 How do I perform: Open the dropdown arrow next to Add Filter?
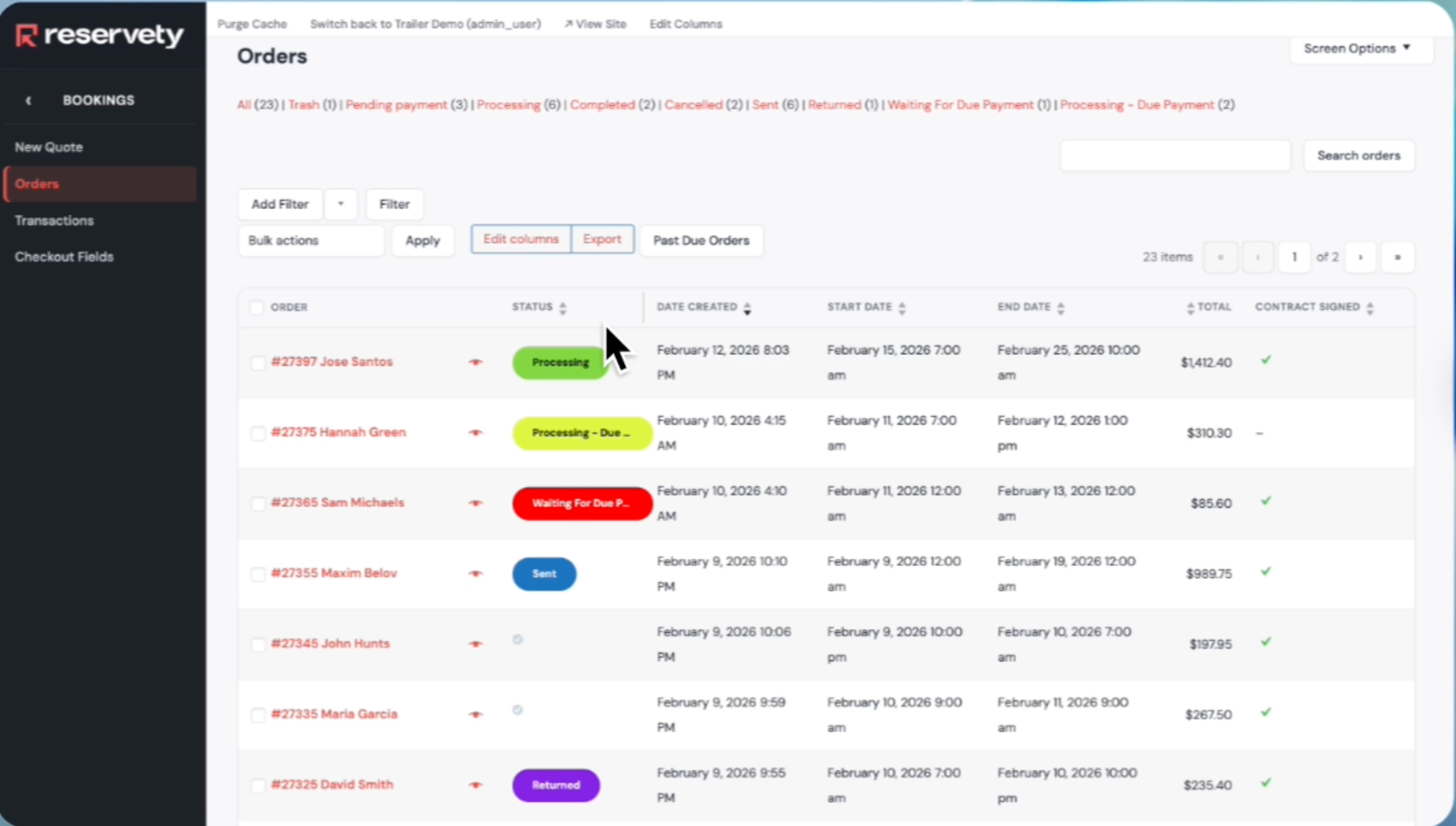(341, 204)
